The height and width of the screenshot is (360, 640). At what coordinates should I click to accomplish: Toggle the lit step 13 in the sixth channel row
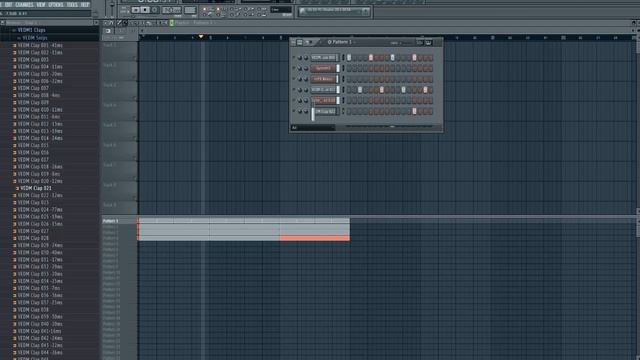(x=414, y=111)
